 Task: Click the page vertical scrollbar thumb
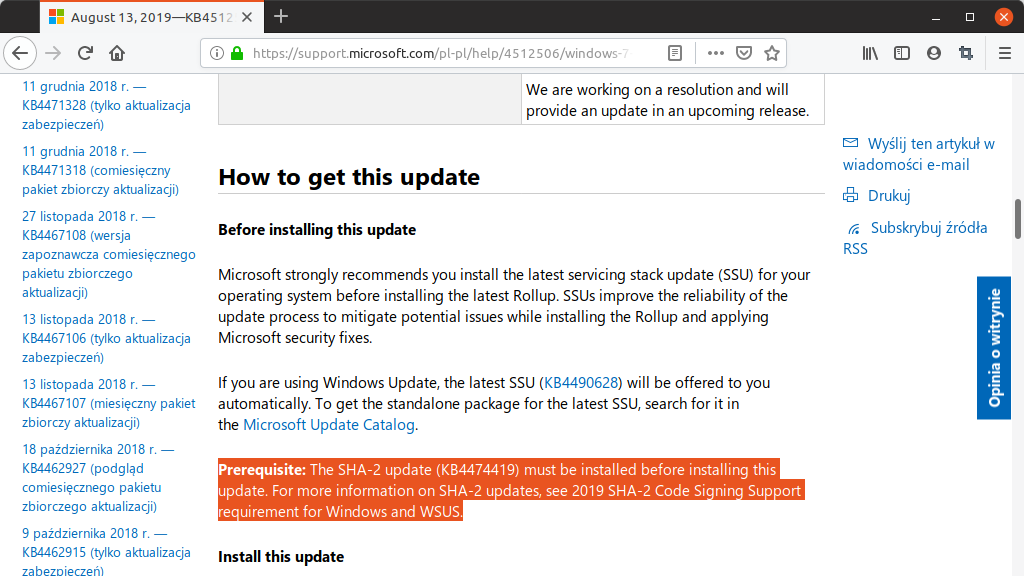[1017, 219]
